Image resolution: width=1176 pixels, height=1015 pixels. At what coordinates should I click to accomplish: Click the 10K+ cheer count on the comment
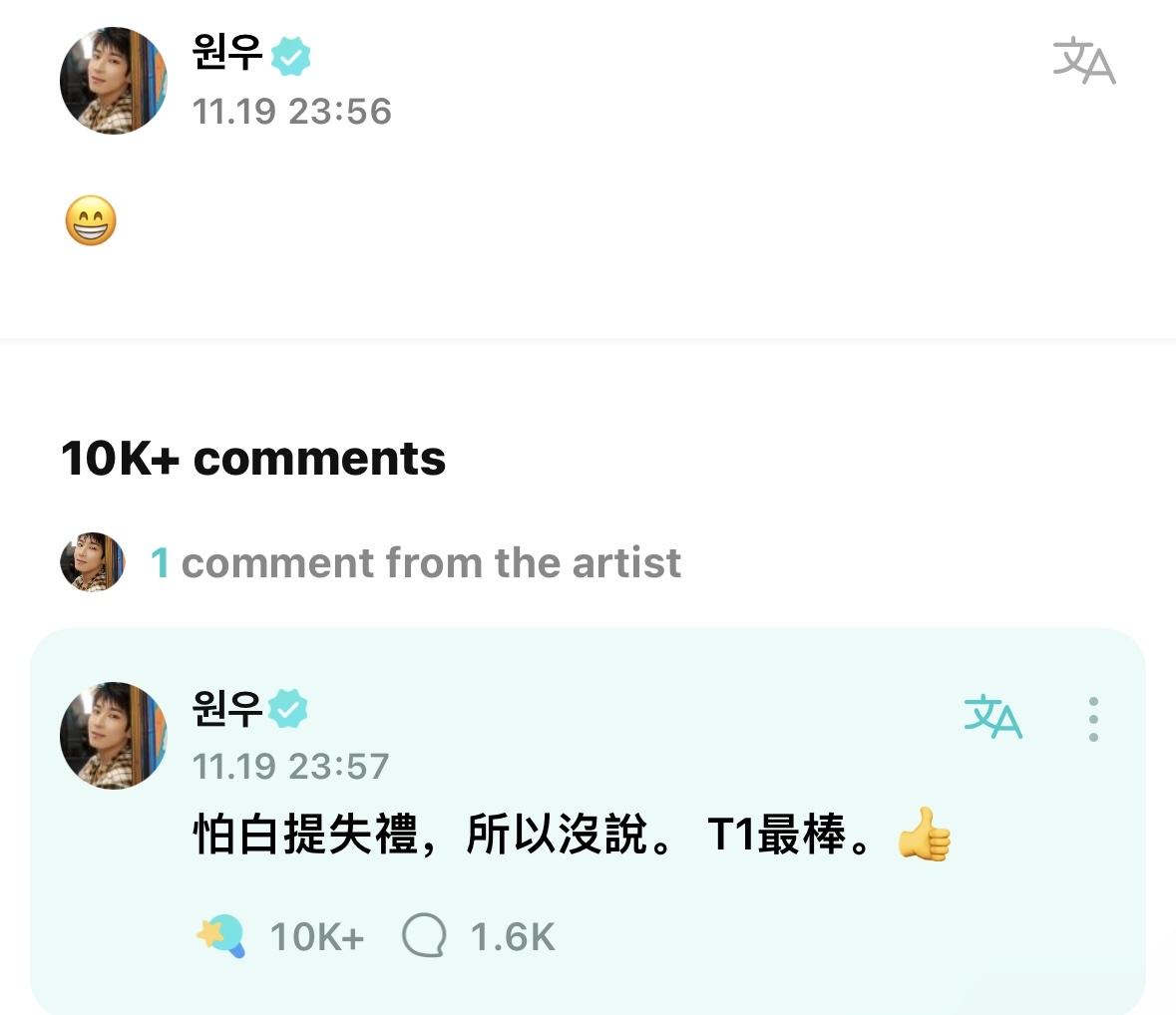pos(317,937)
